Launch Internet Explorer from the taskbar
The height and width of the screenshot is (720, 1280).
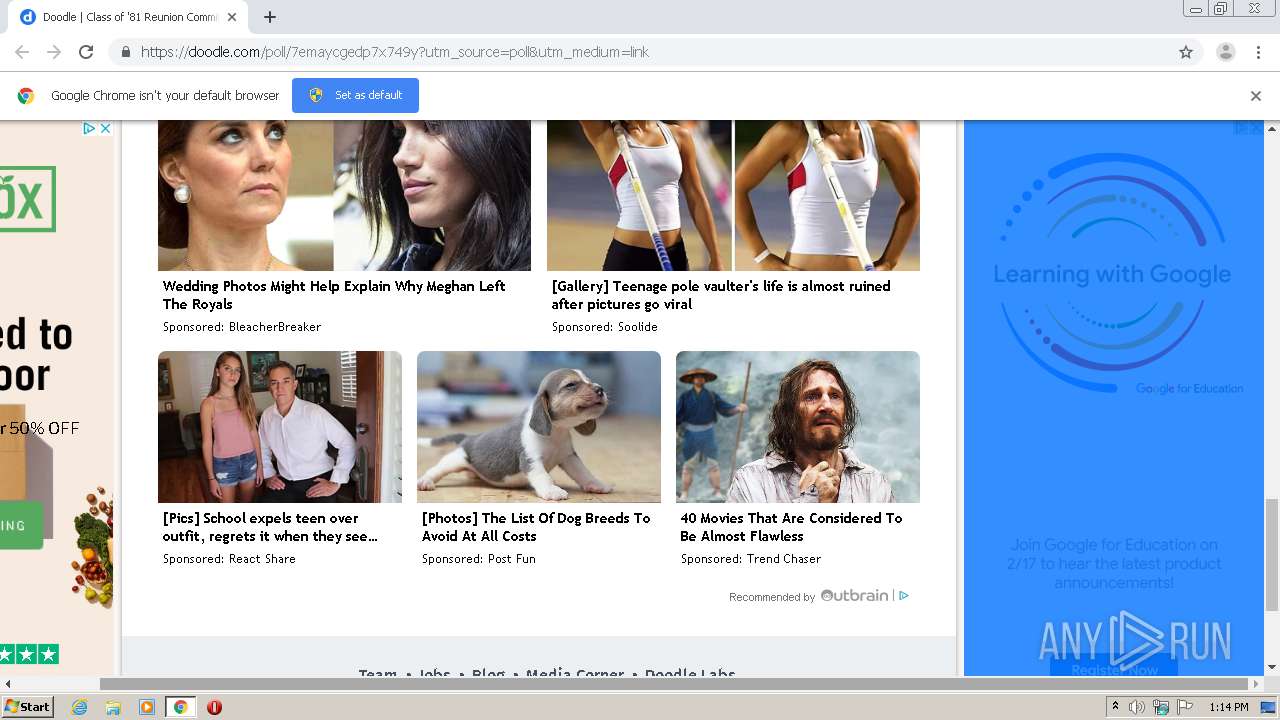tap(79, 707)
